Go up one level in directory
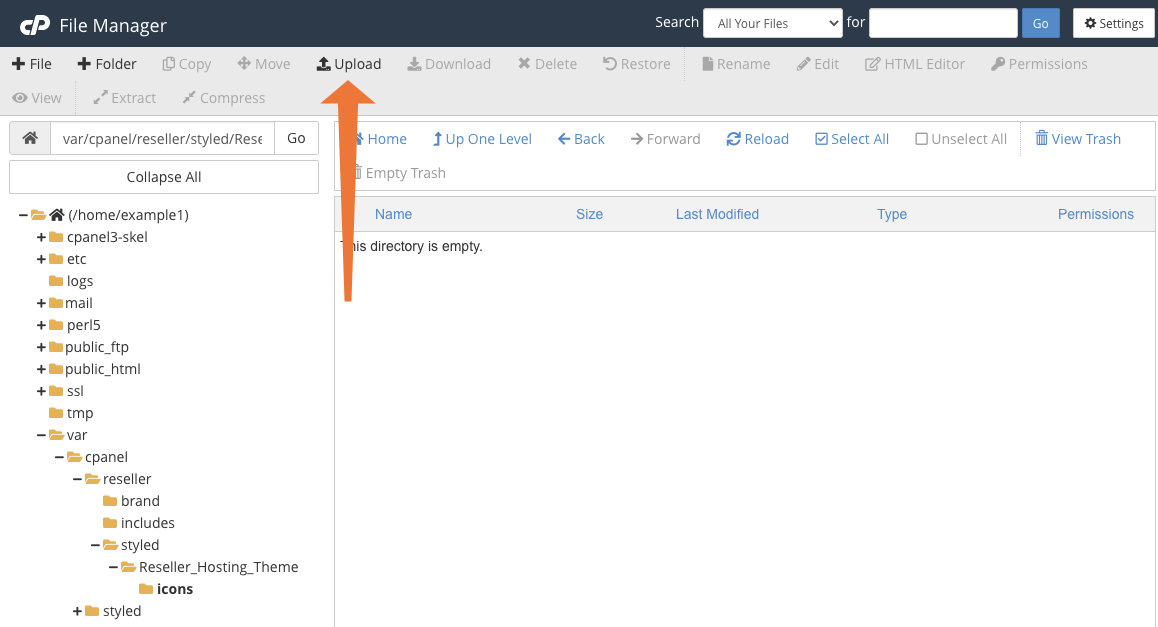Viewport: 1158px width, 627px height. coord(481,139)
